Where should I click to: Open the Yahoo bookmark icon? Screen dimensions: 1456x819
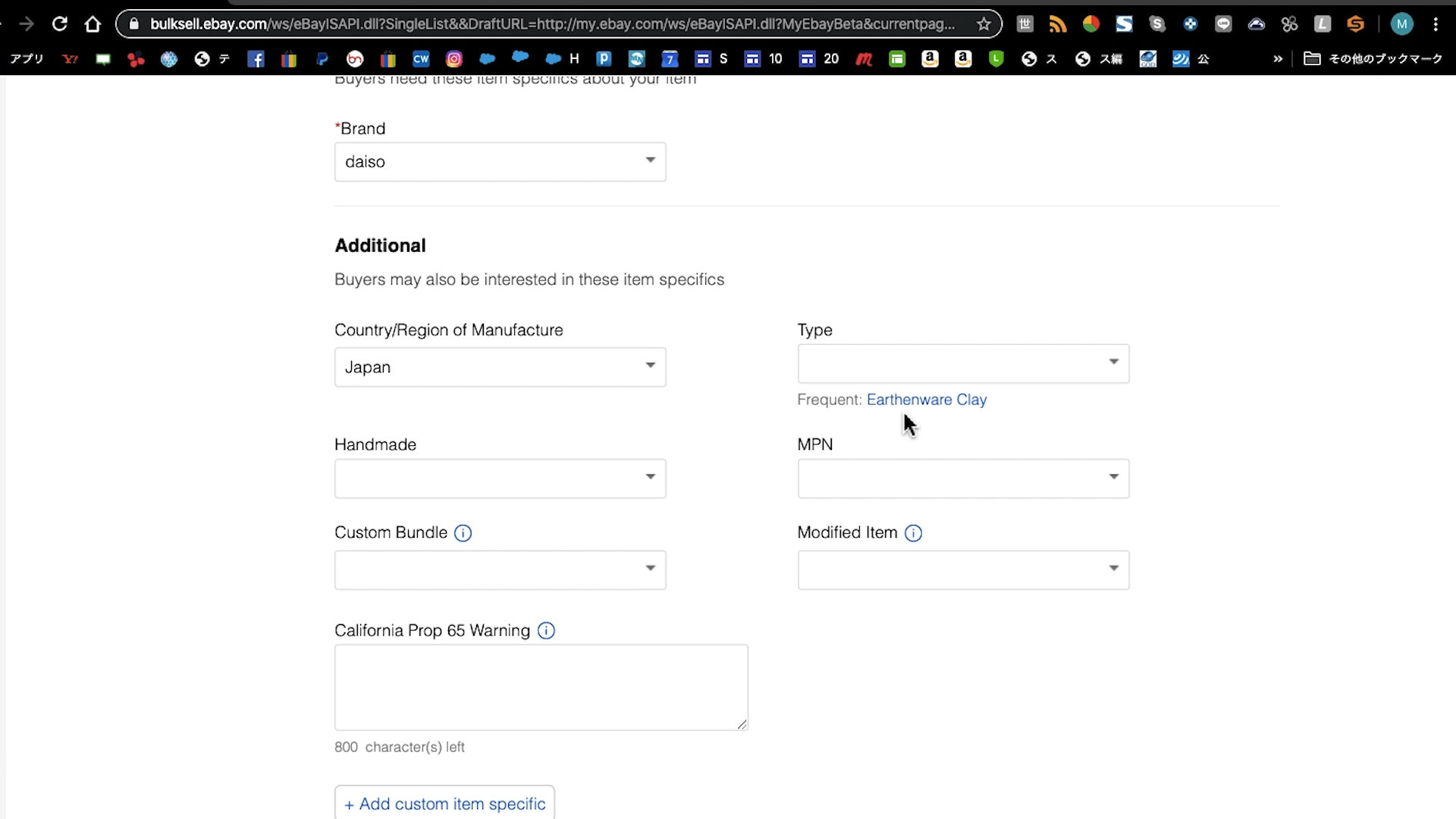[x=70, y=59]
